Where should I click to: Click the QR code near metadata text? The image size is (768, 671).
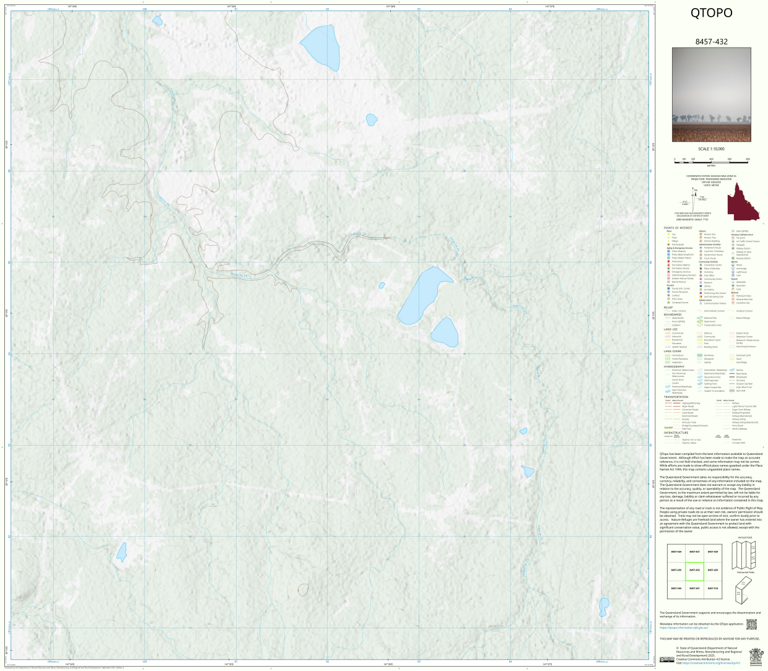coord(751,624)
